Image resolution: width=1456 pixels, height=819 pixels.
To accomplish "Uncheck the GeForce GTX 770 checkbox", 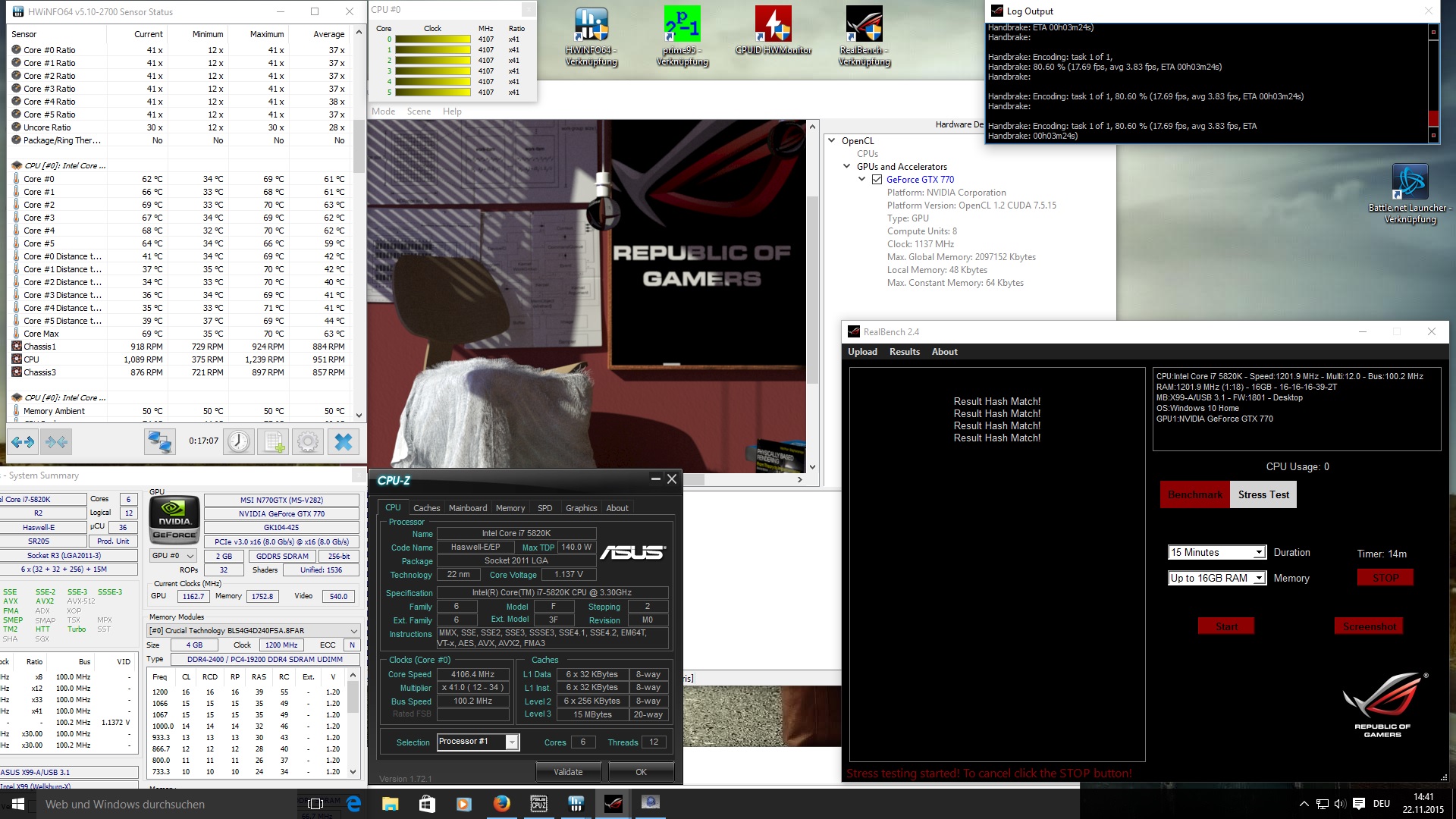I will tap(877, 180).
